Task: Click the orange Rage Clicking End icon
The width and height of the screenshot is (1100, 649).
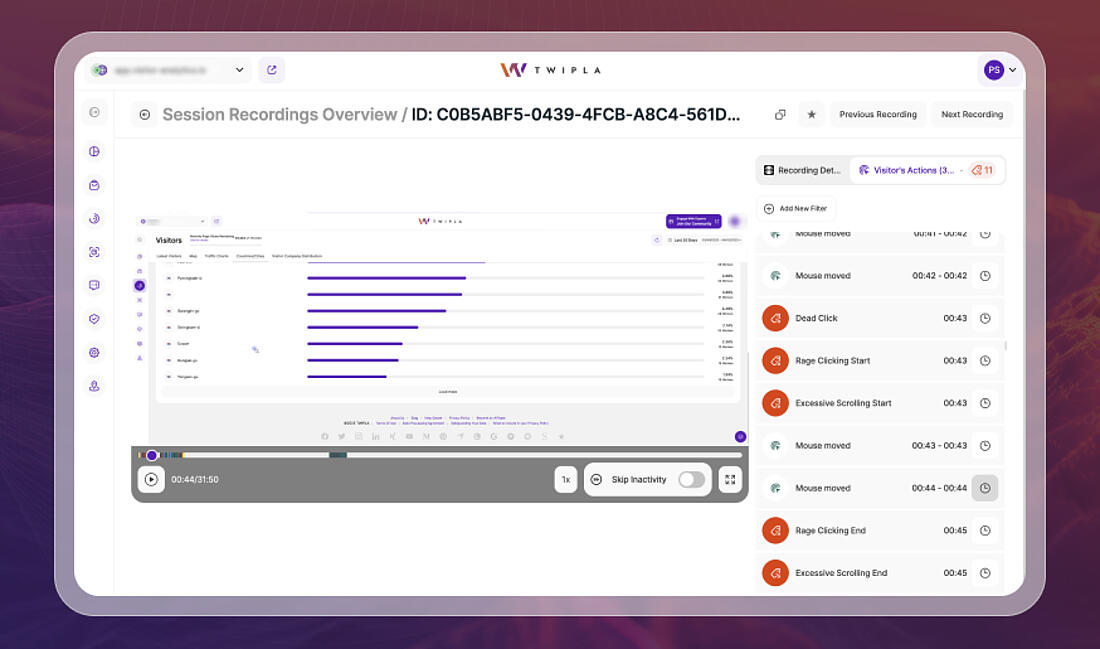Action: tap(775, 530)
